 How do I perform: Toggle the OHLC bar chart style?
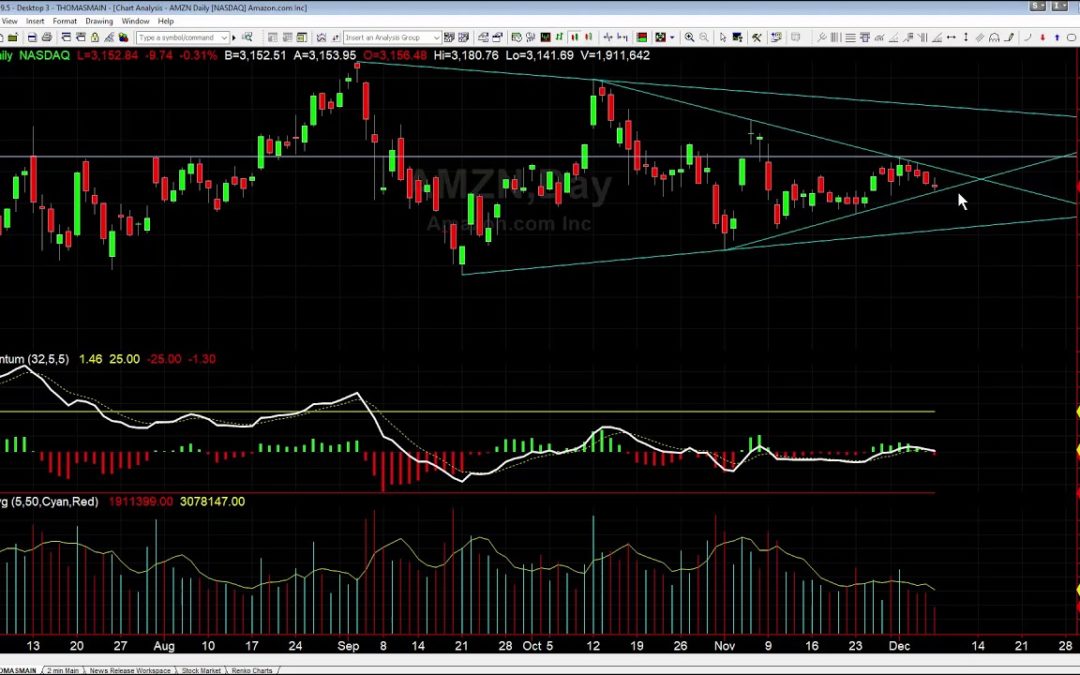coord(560,37)
